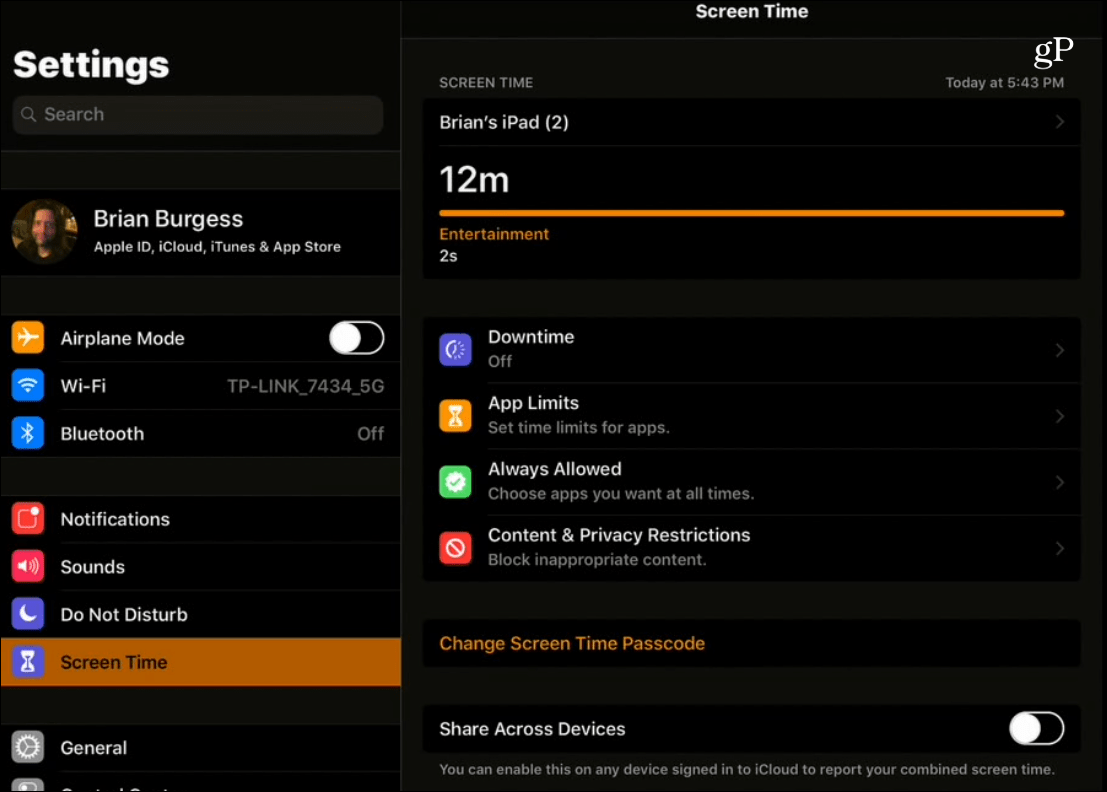The height and width of the screenshot is (792, 1107).
Task: Open Brian Burgess Apple ID account
Action: coord(201,232)
